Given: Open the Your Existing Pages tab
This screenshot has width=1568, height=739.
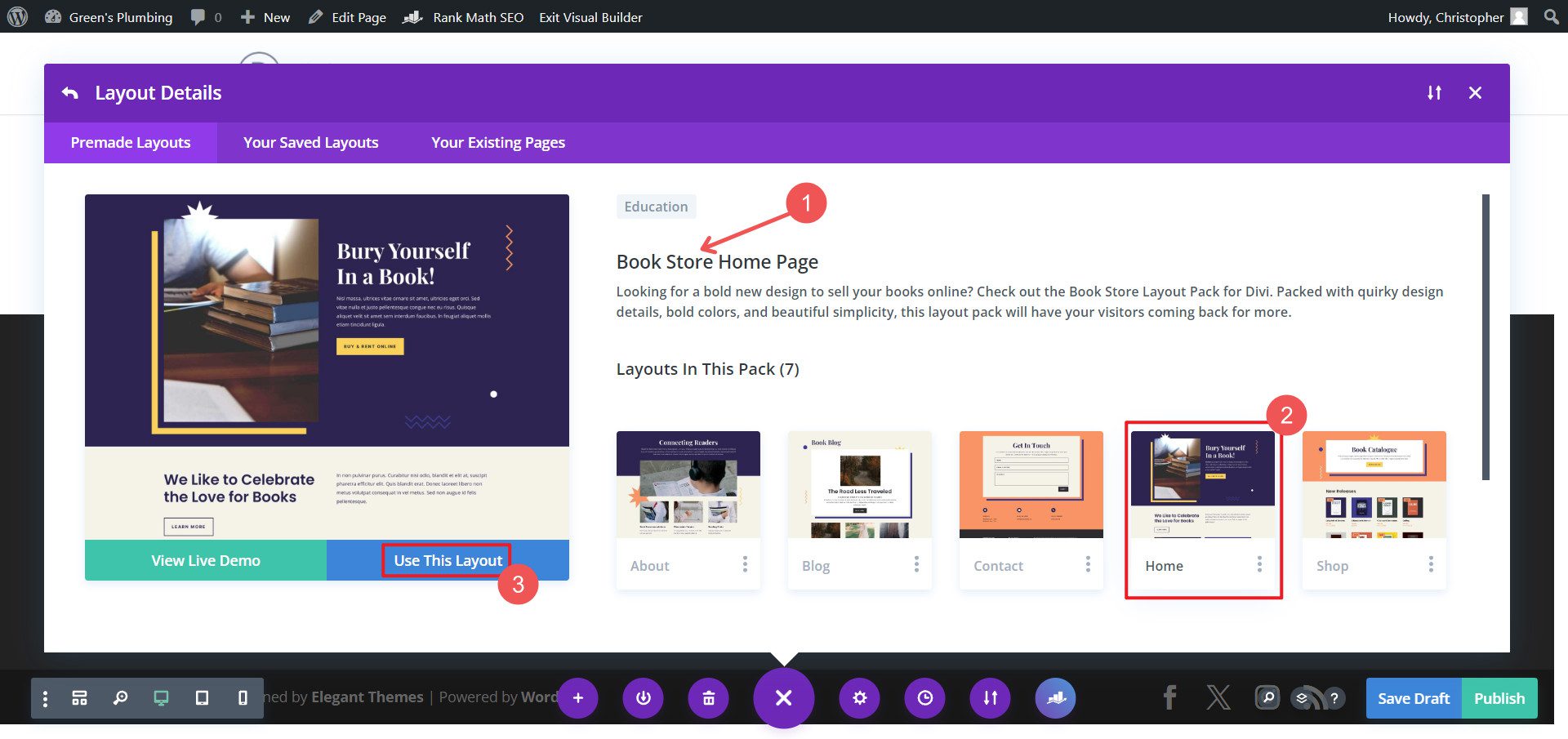Looking at the screenshot, I should pyautogui.click(x=497, y=142).
